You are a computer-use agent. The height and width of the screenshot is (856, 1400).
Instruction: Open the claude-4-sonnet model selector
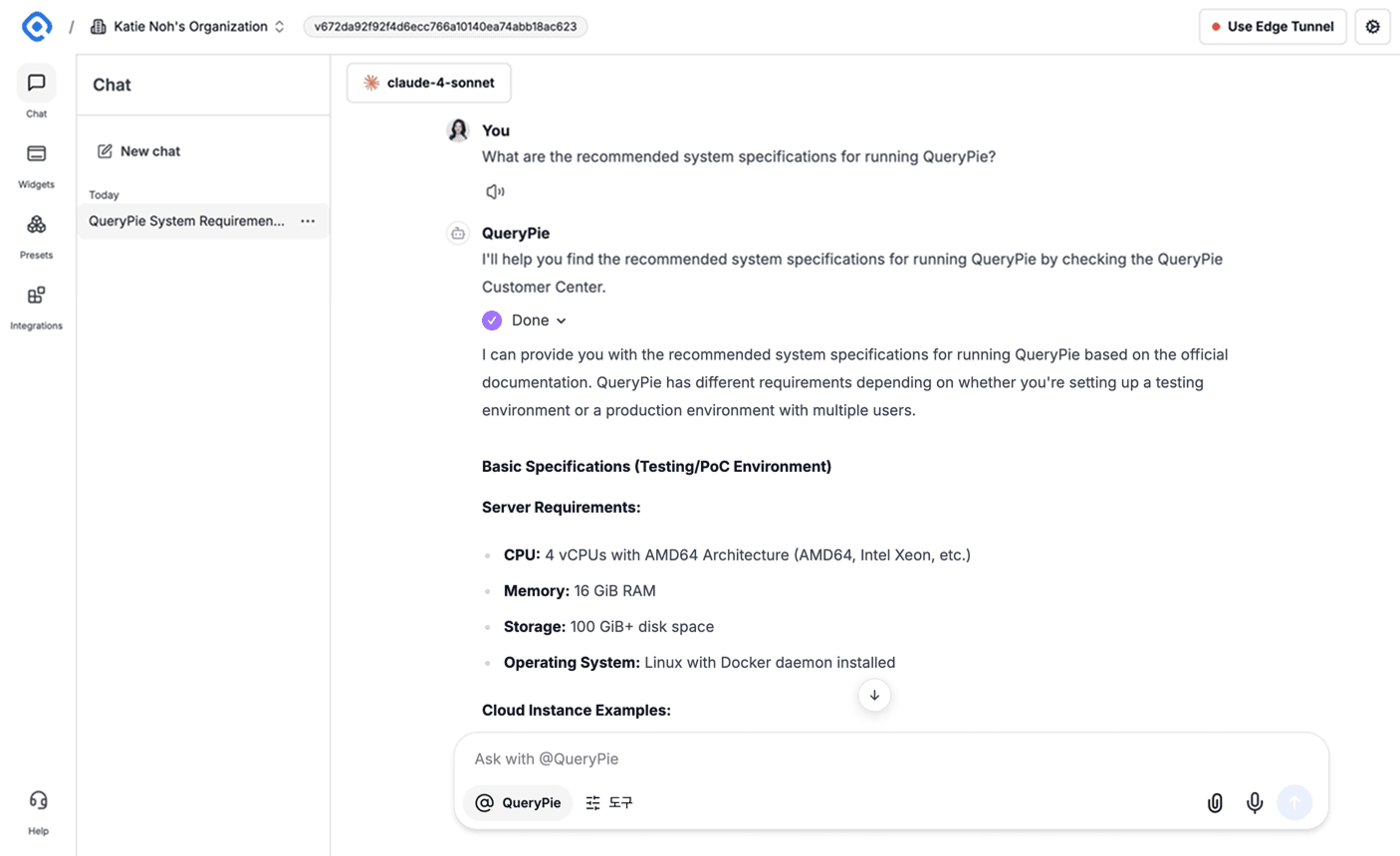tap(429, 83)
